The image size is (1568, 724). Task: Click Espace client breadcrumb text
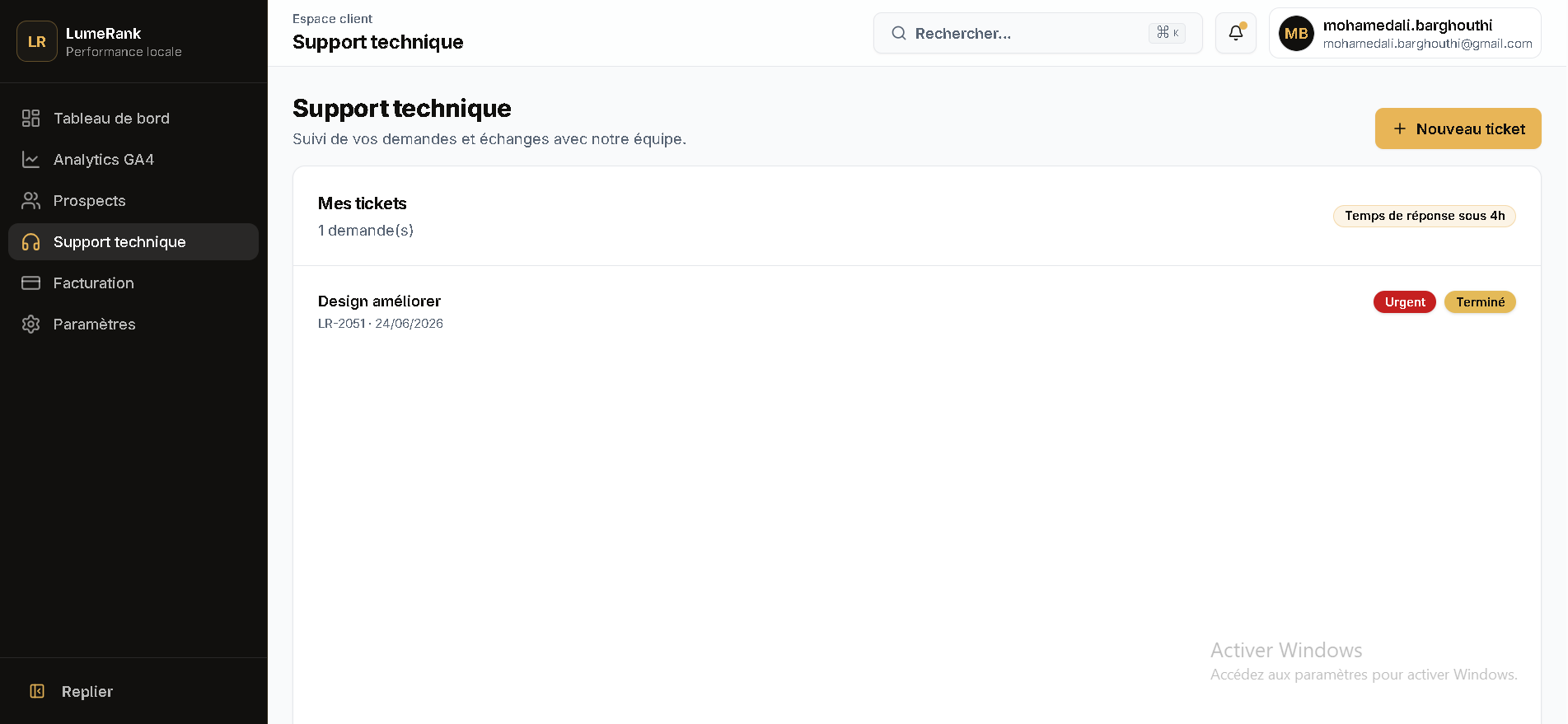(x=332, y=19)
